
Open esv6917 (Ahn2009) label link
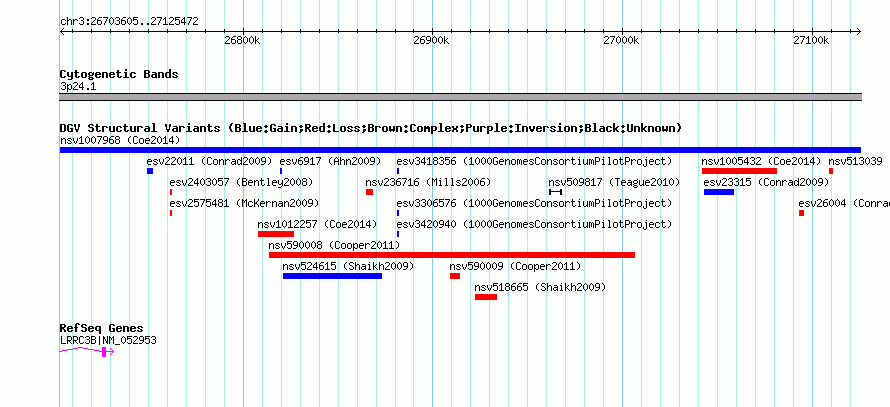coord(330,161)
